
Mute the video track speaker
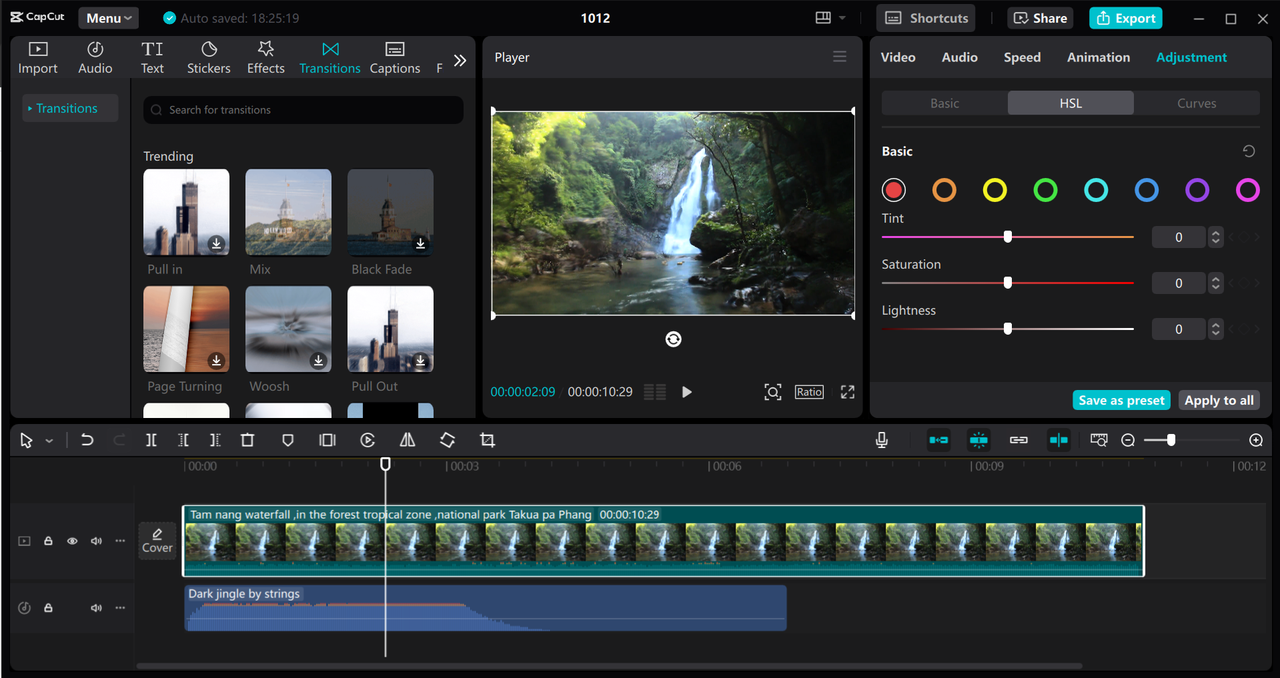(x=96, y=541)
